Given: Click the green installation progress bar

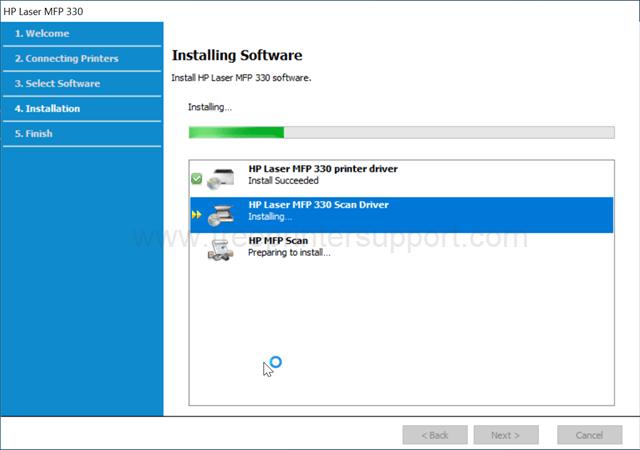Looking at the screenshot, I should [402, 132].
